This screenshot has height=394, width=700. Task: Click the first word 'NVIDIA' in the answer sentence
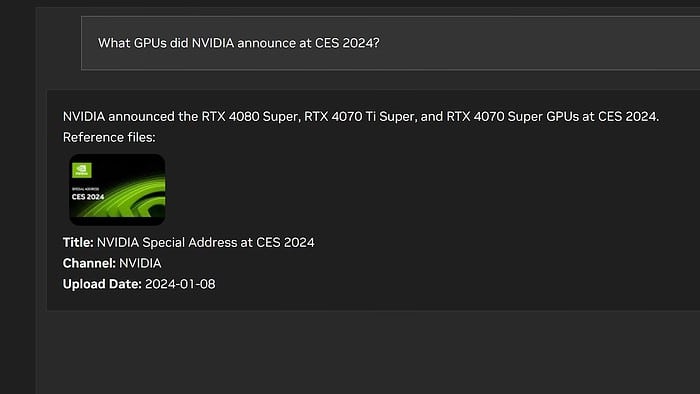pyautogui.click(x=84, y=116)
